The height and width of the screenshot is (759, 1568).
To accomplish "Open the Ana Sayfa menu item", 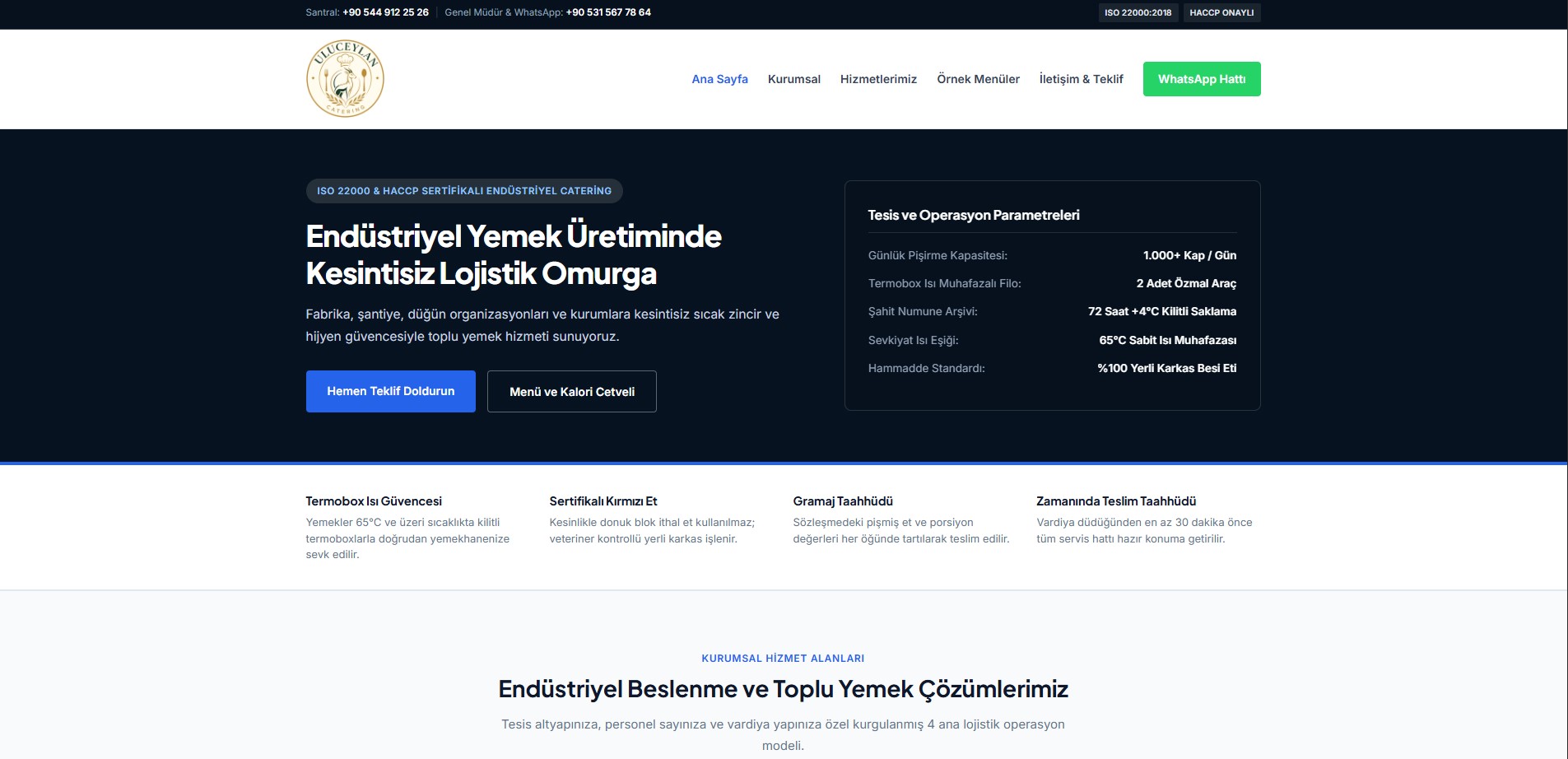I will 719,79.
